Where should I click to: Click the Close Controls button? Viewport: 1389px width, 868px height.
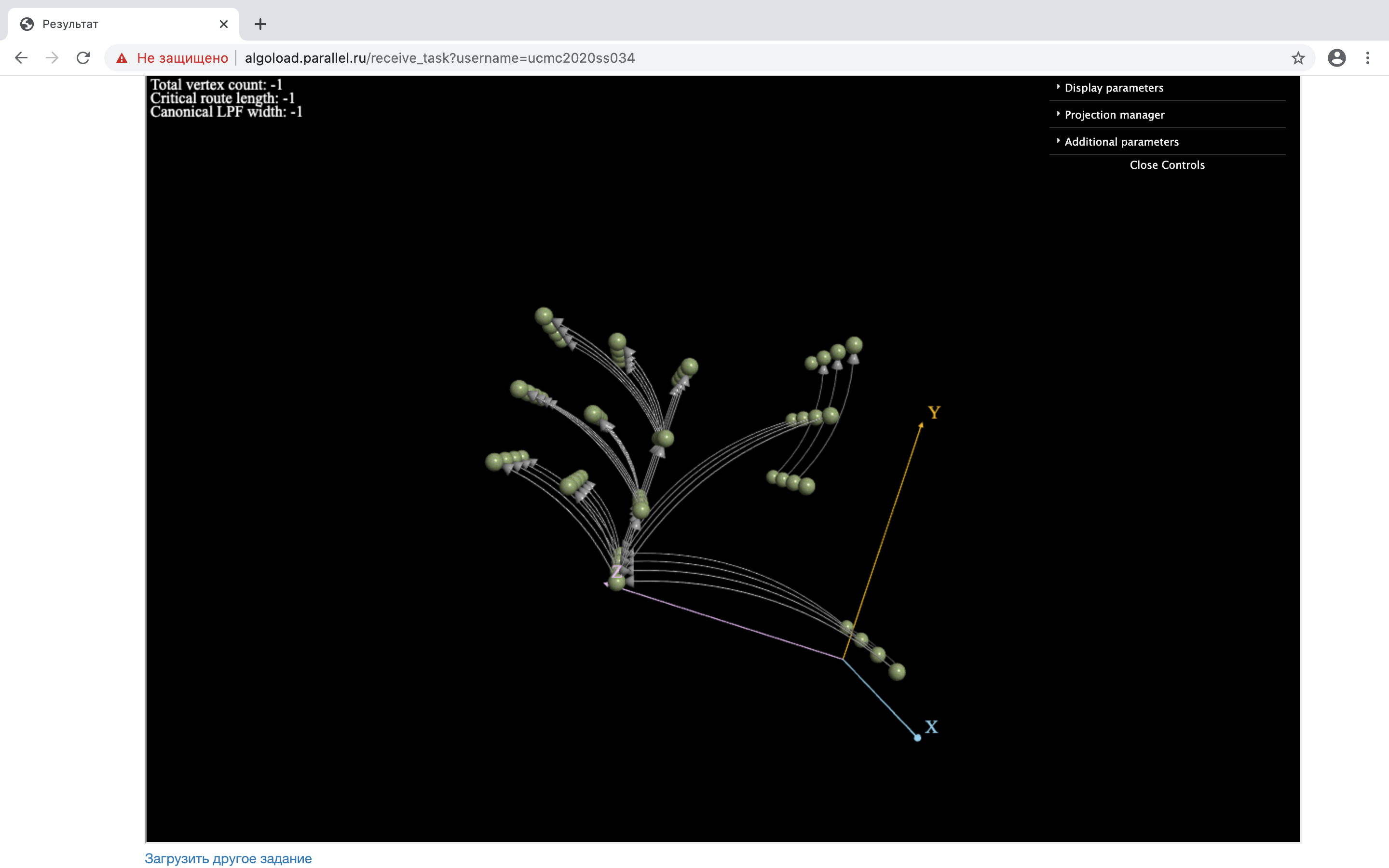click(1167, 165)
